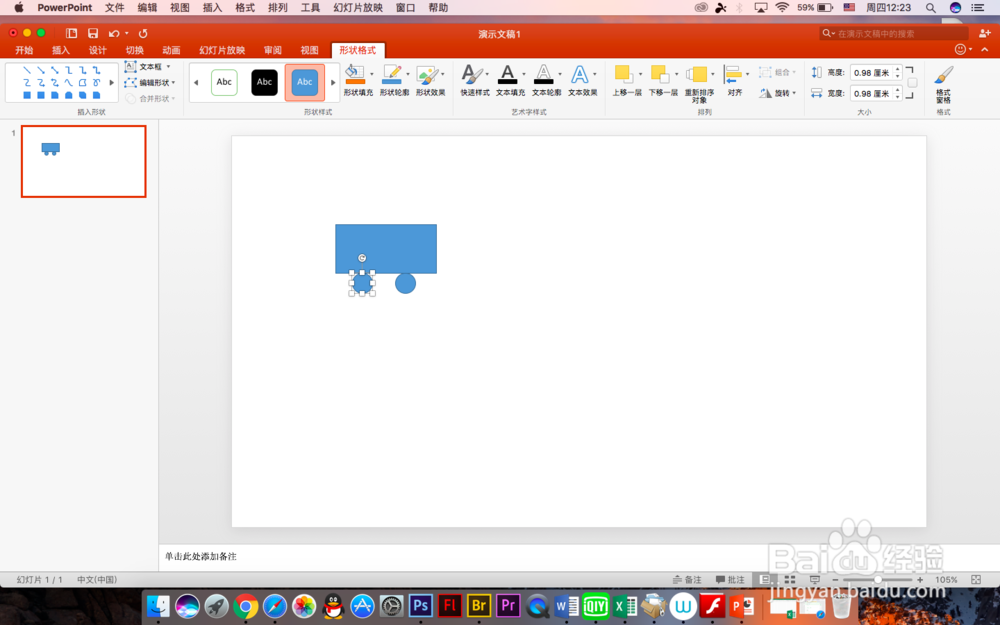Screen dimensions: 1000x625
Task: Click zoom in plus button
Action: coord(920,580)
